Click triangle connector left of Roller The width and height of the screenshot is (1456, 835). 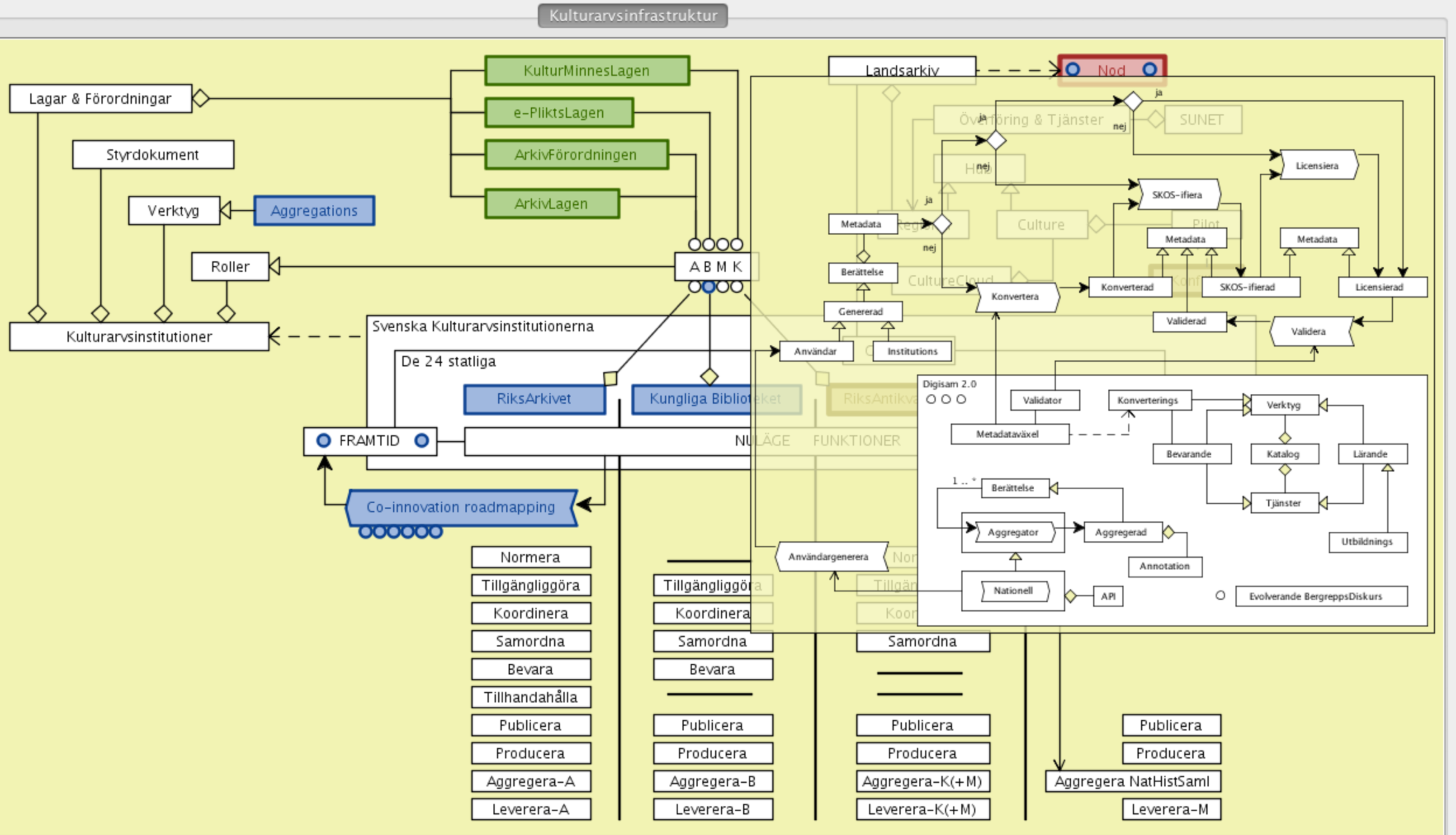[x=275, y=266]
